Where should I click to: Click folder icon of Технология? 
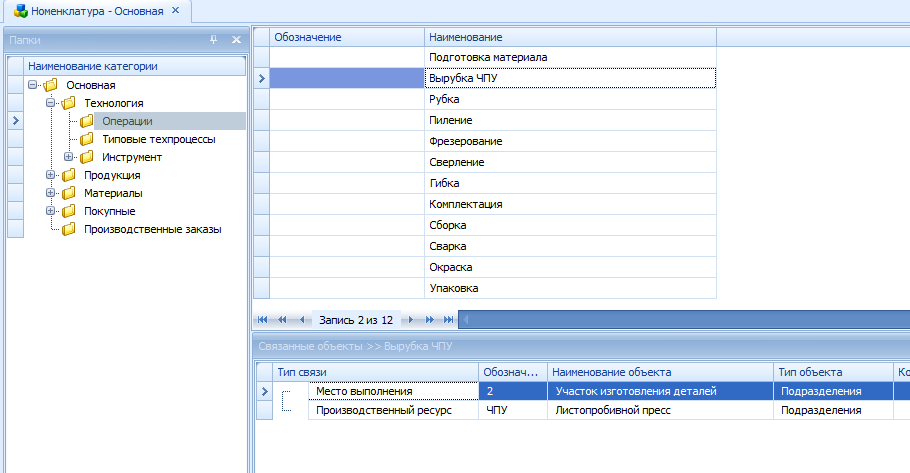[68, 103]
